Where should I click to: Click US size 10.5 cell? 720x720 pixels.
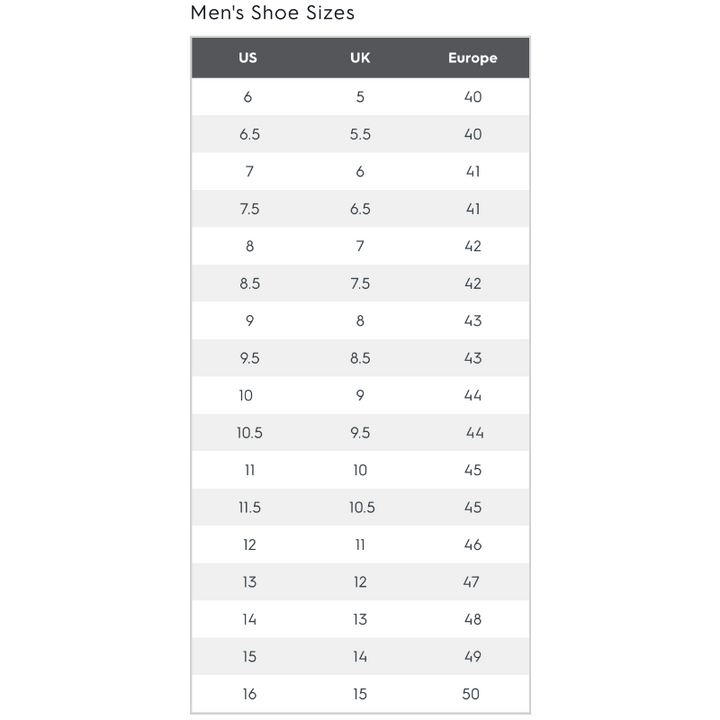(249, 433)
